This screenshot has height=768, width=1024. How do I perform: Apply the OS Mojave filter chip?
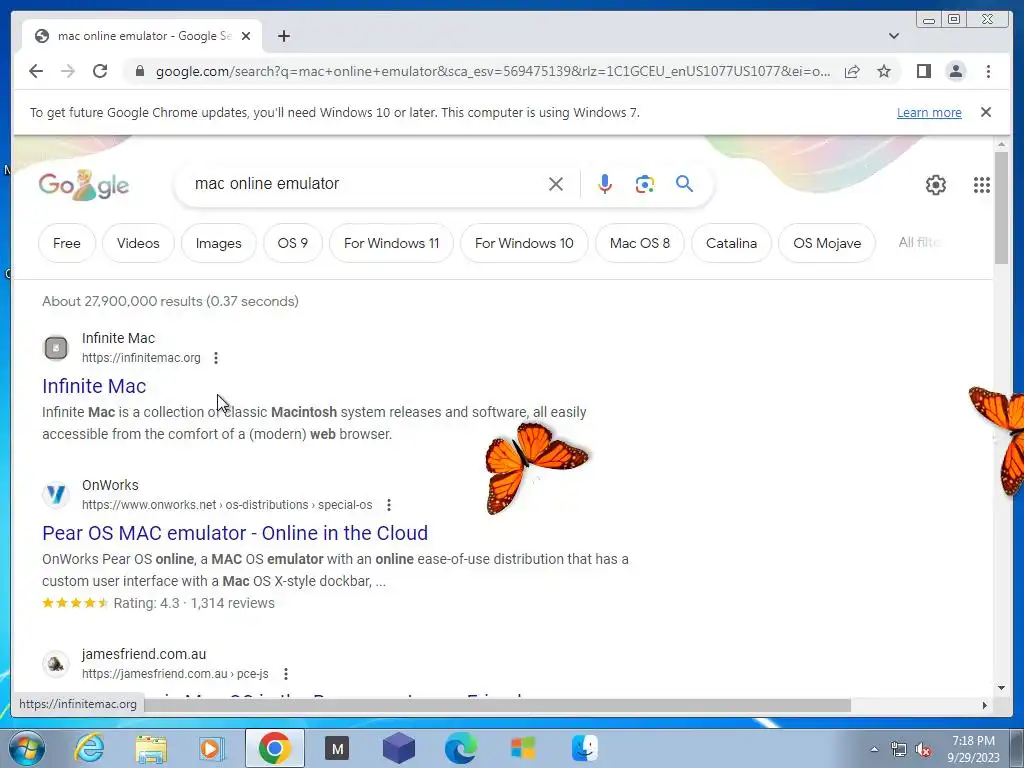[x=827, y=243]
